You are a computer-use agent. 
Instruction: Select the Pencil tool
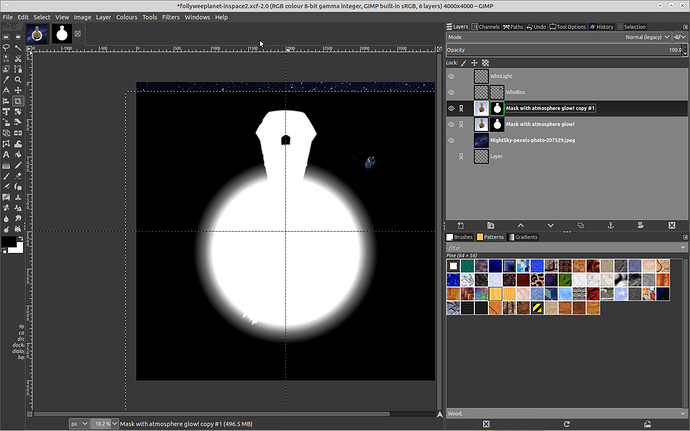(x=18, y=166)
